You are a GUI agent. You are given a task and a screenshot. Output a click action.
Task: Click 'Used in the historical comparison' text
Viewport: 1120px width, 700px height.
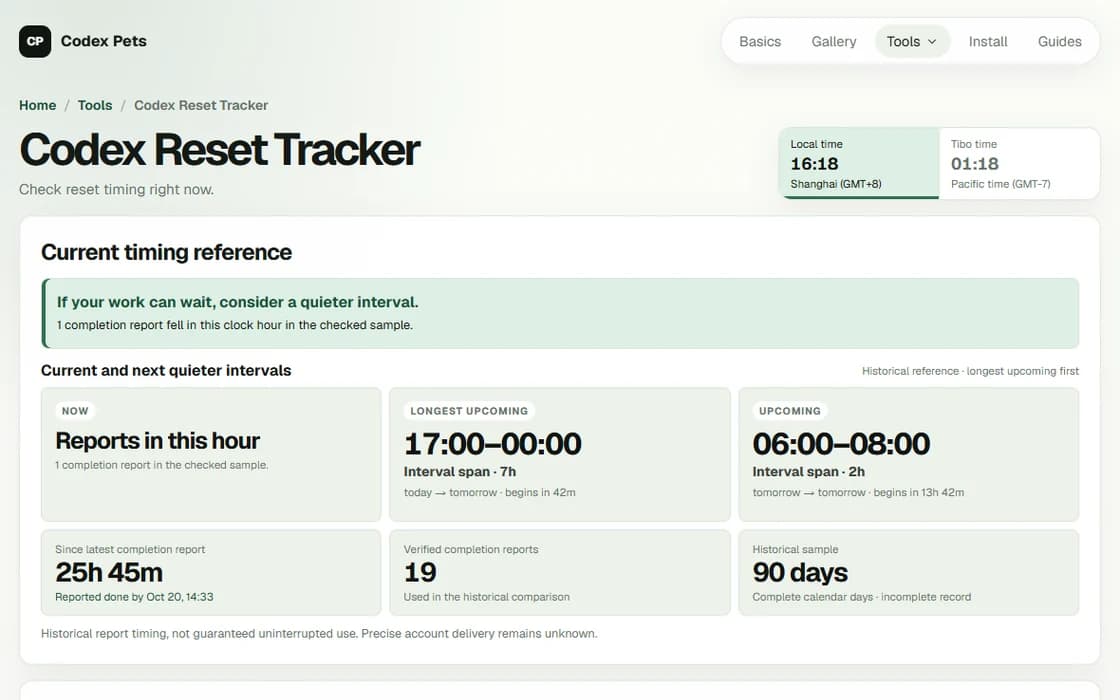coord(486,597)
